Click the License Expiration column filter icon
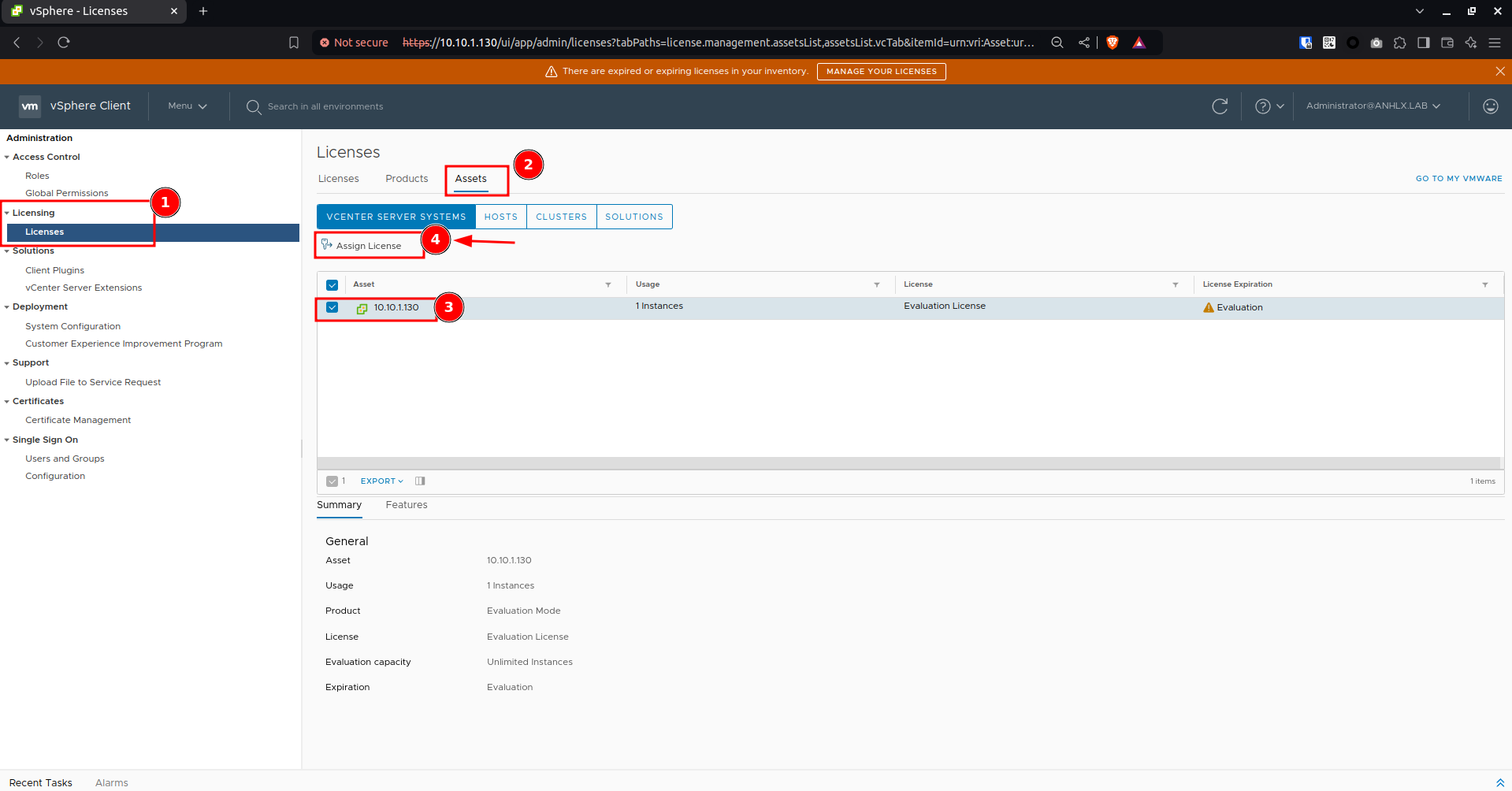The image size is (1512, 791). tap(1485, 284)
